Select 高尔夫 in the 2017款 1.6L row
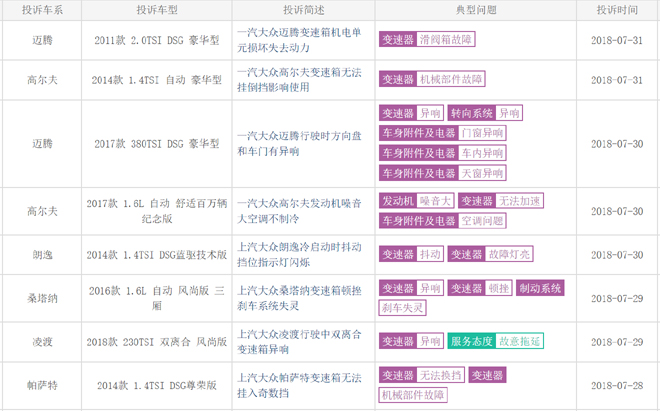The image size is (660, 411). 42,211
